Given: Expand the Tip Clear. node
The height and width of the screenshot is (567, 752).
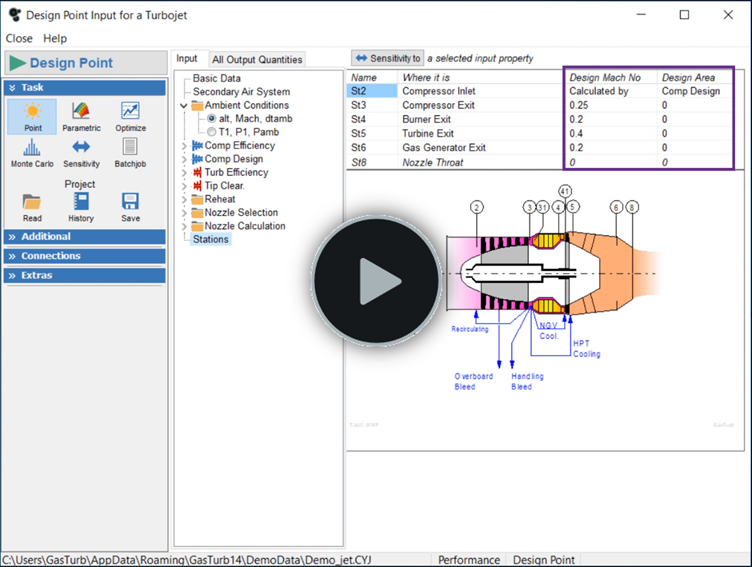Looking at the screenshot, I should coord(184,186).
